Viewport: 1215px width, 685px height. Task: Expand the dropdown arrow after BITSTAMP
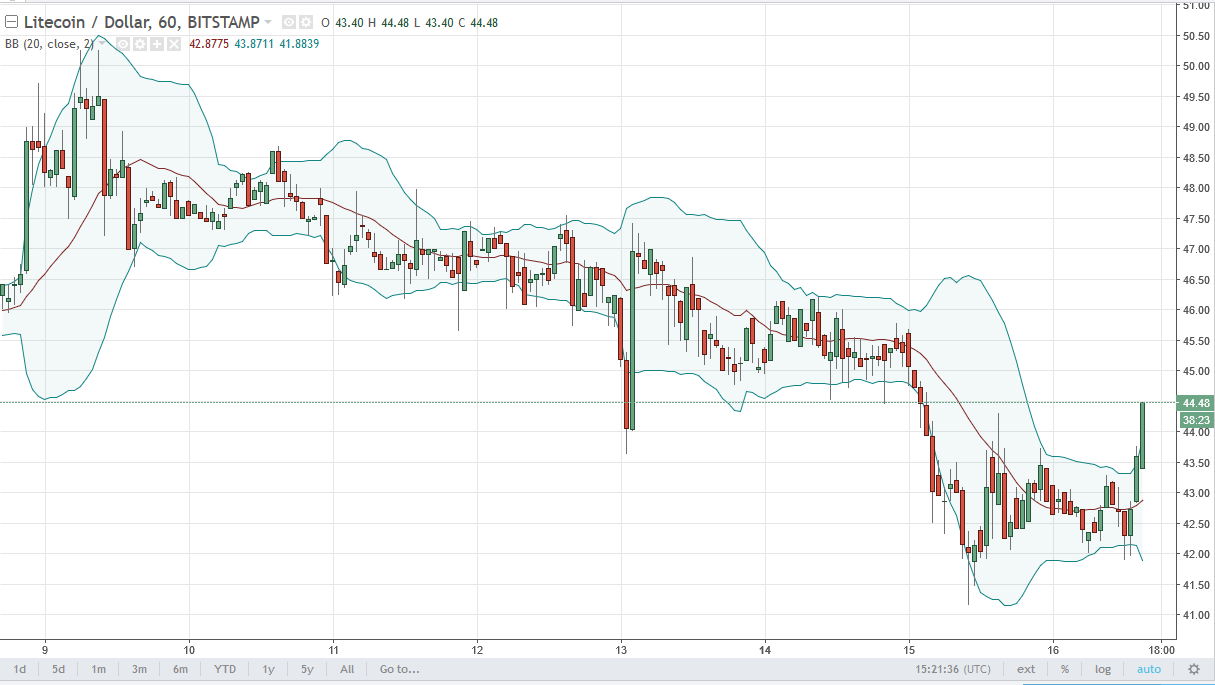coord(269,22)
